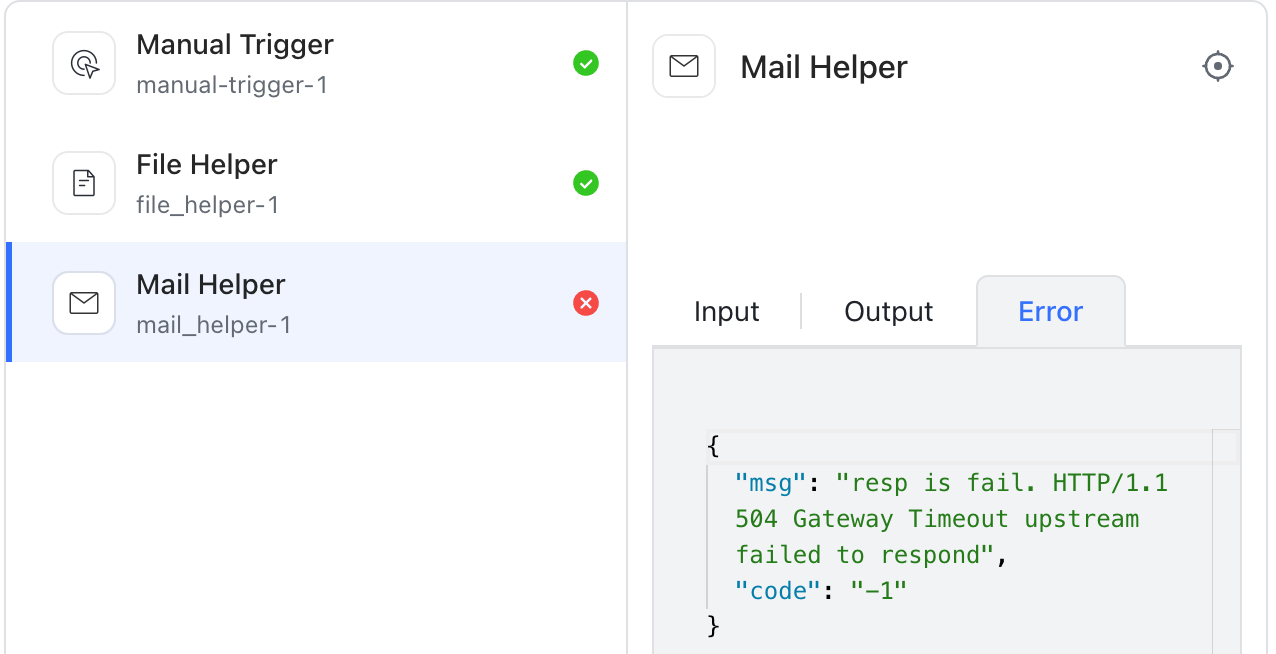Click the focus-node crosshair icon
Image resolution: width=1276 pixels, height=654 pixels.
pos(1218,66)
